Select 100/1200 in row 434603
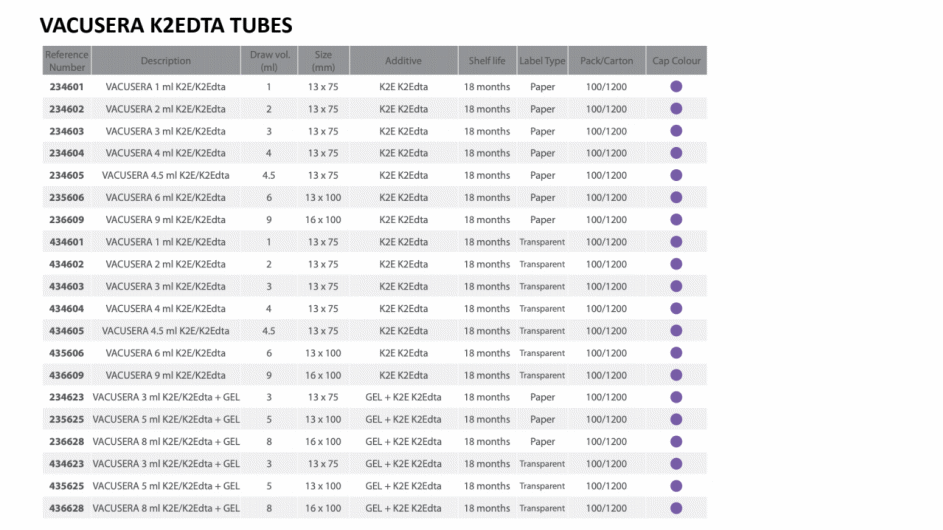The width and height of the screenshot is (943, 530). (607, 286)
